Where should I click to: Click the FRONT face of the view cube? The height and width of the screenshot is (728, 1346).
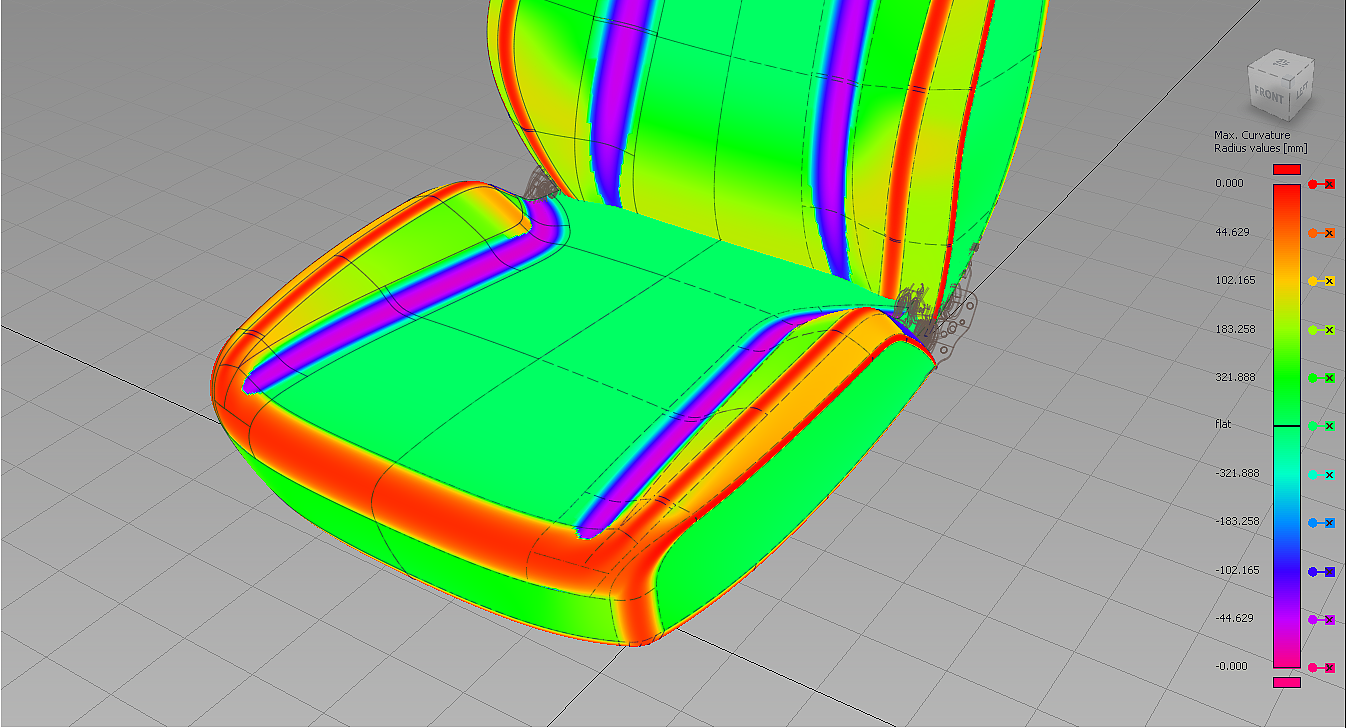[x=1268, y=96]
